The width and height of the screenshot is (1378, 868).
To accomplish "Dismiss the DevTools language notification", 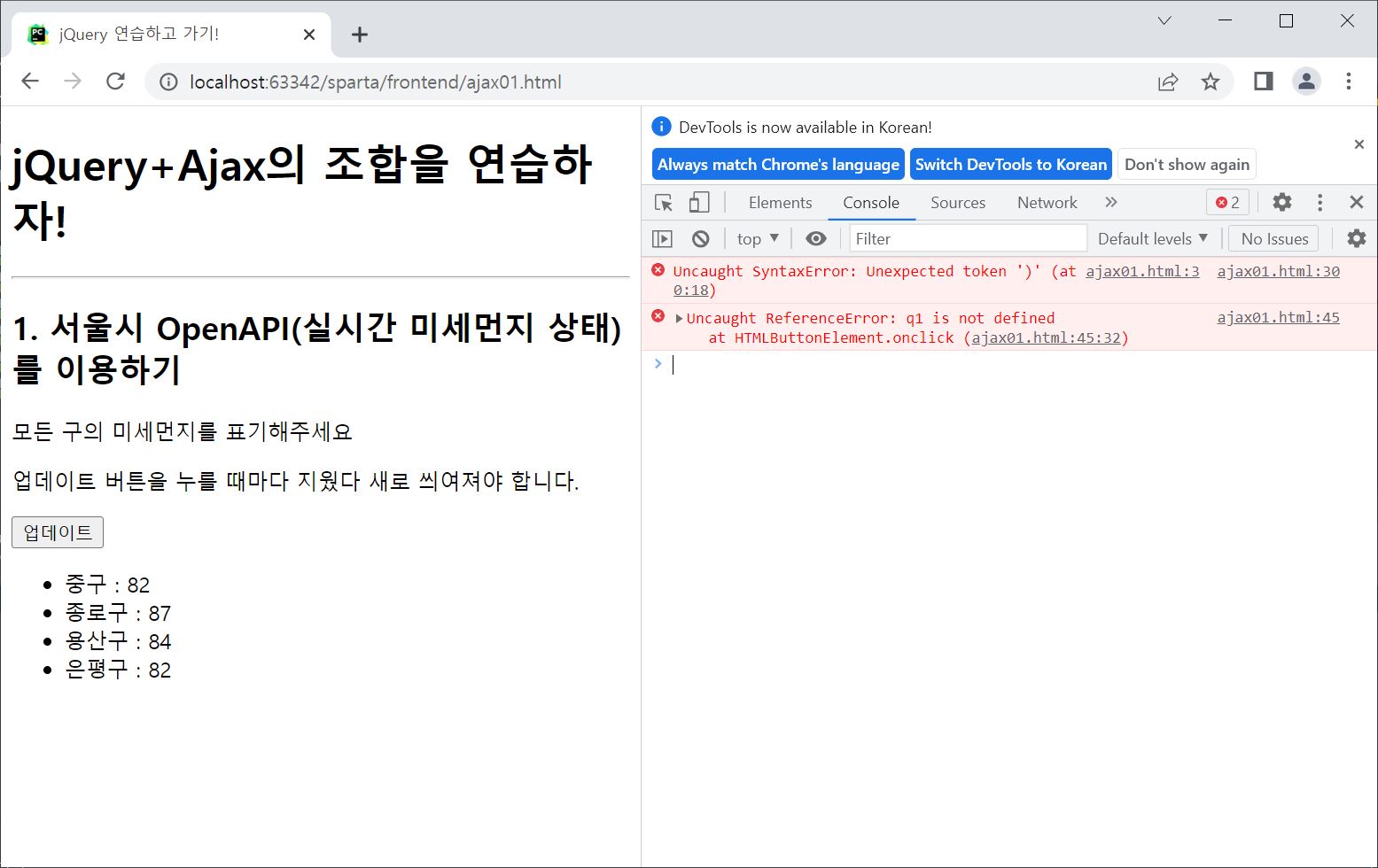I will pyautogui.click(x=1359, y=144).
